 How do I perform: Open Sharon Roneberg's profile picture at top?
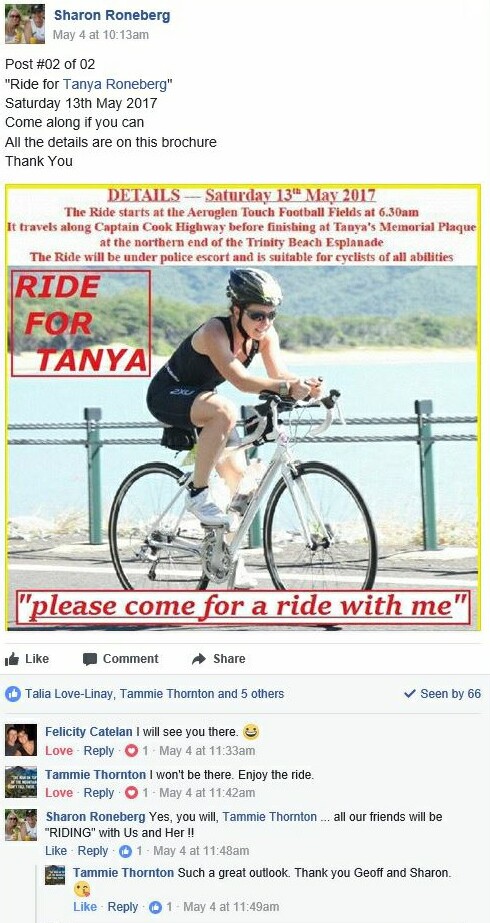pos(25,24)
